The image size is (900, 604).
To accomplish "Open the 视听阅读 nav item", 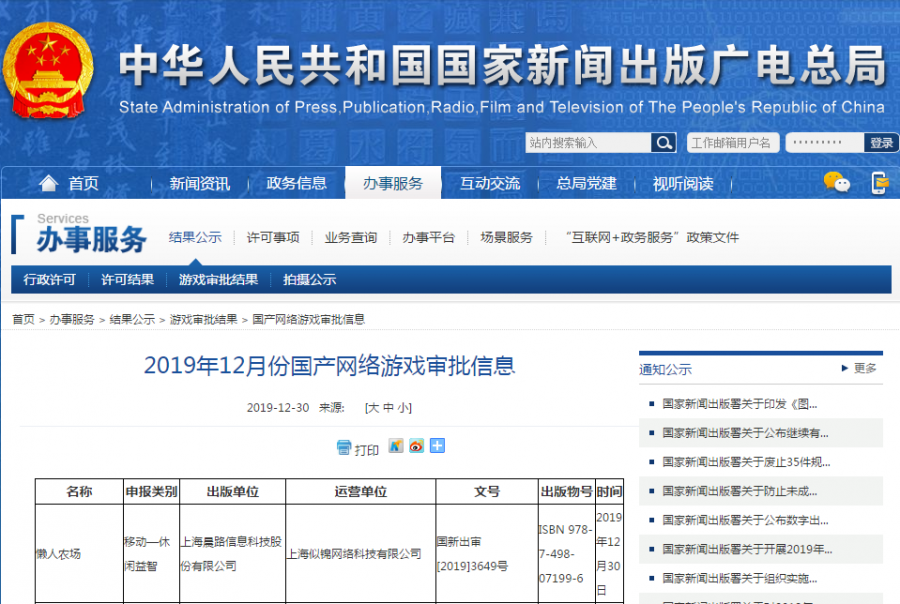I will pos(683,183).
